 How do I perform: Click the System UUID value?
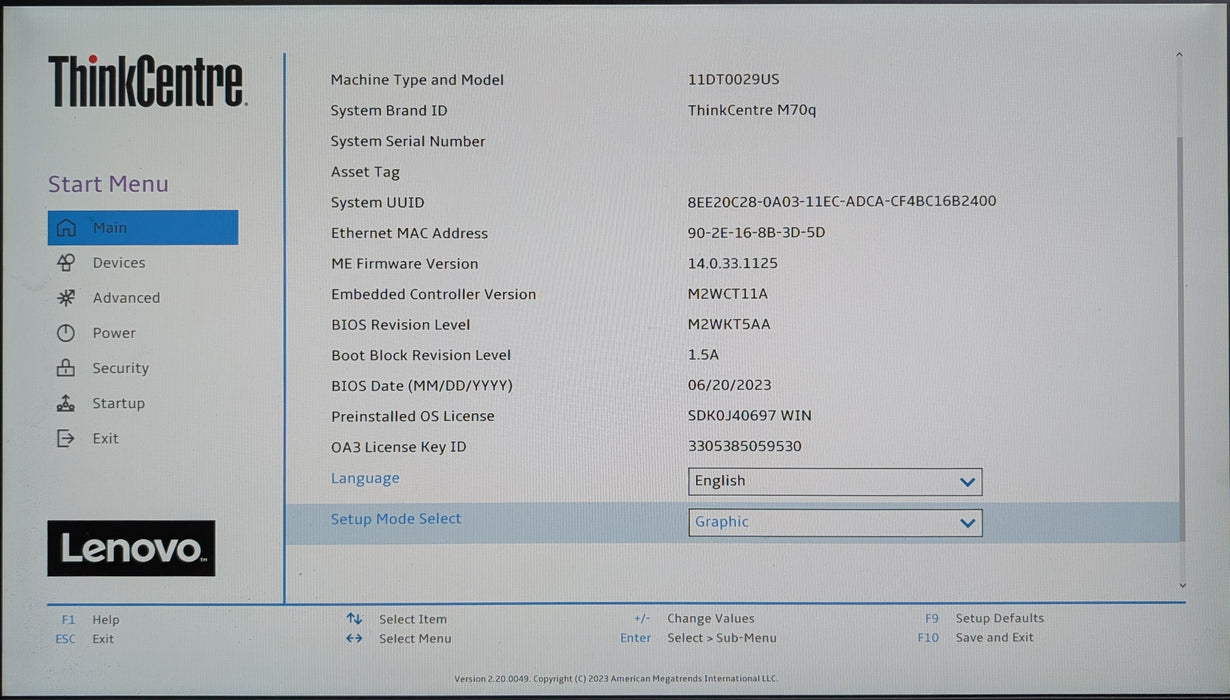(x=842, y=201)
